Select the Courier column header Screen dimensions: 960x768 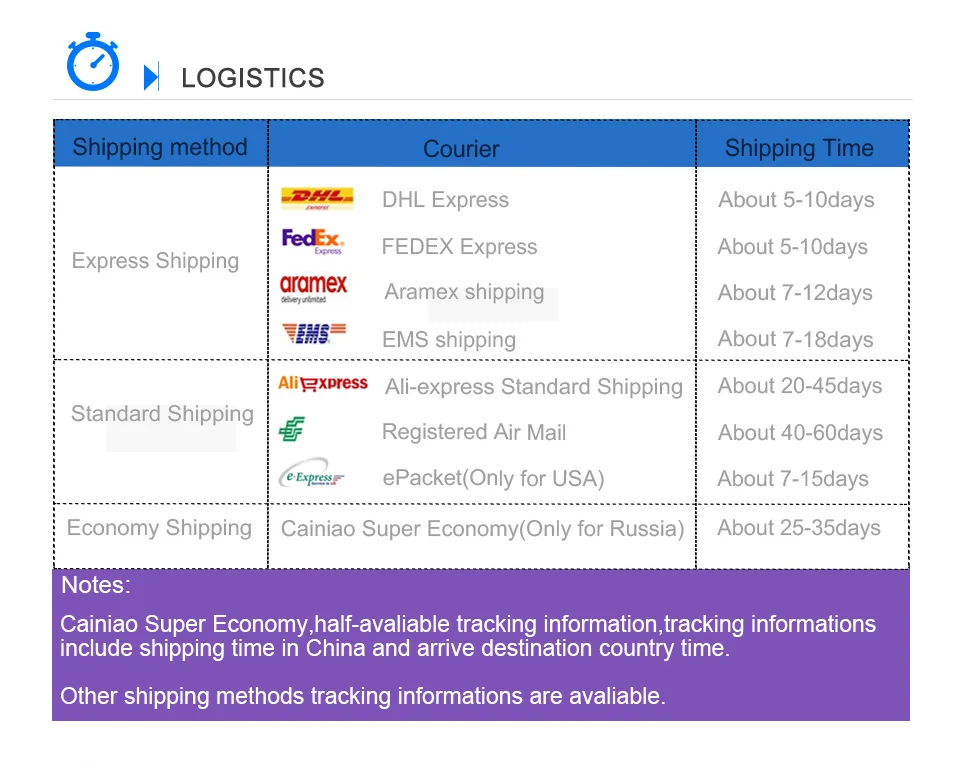[x=461, y=148]
